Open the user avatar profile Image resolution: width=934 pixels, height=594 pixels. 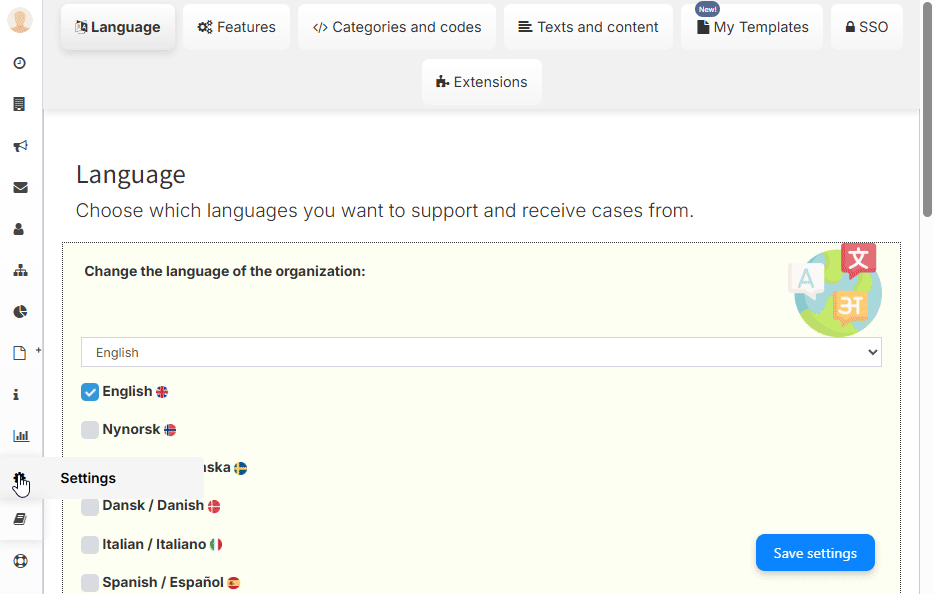pos(20,20)
